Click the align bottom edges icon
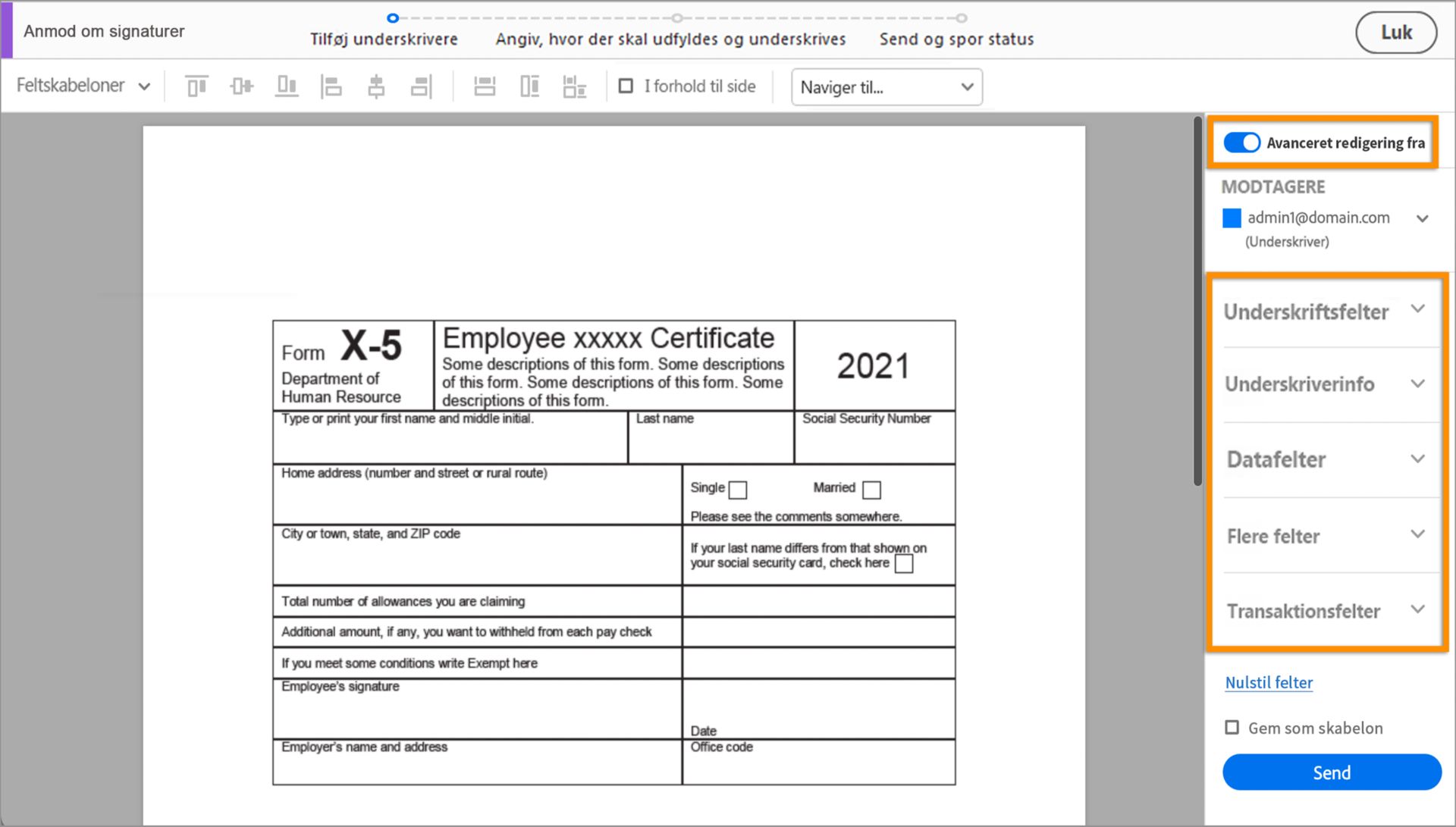 click(x=287, y=86)
